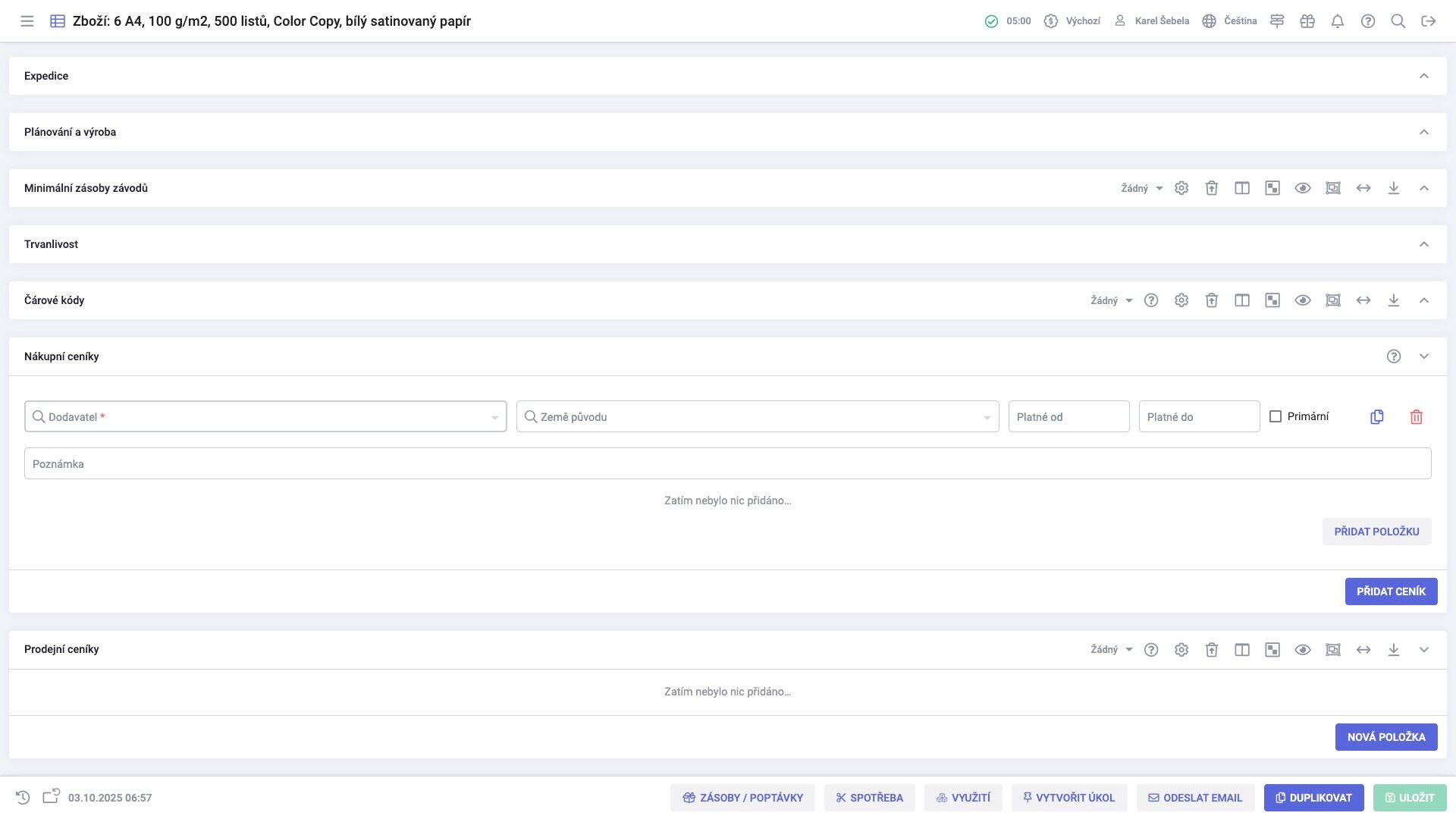1456x819 pixels.
Task: Click the Poznámka note input field
Action: (727, 463)
